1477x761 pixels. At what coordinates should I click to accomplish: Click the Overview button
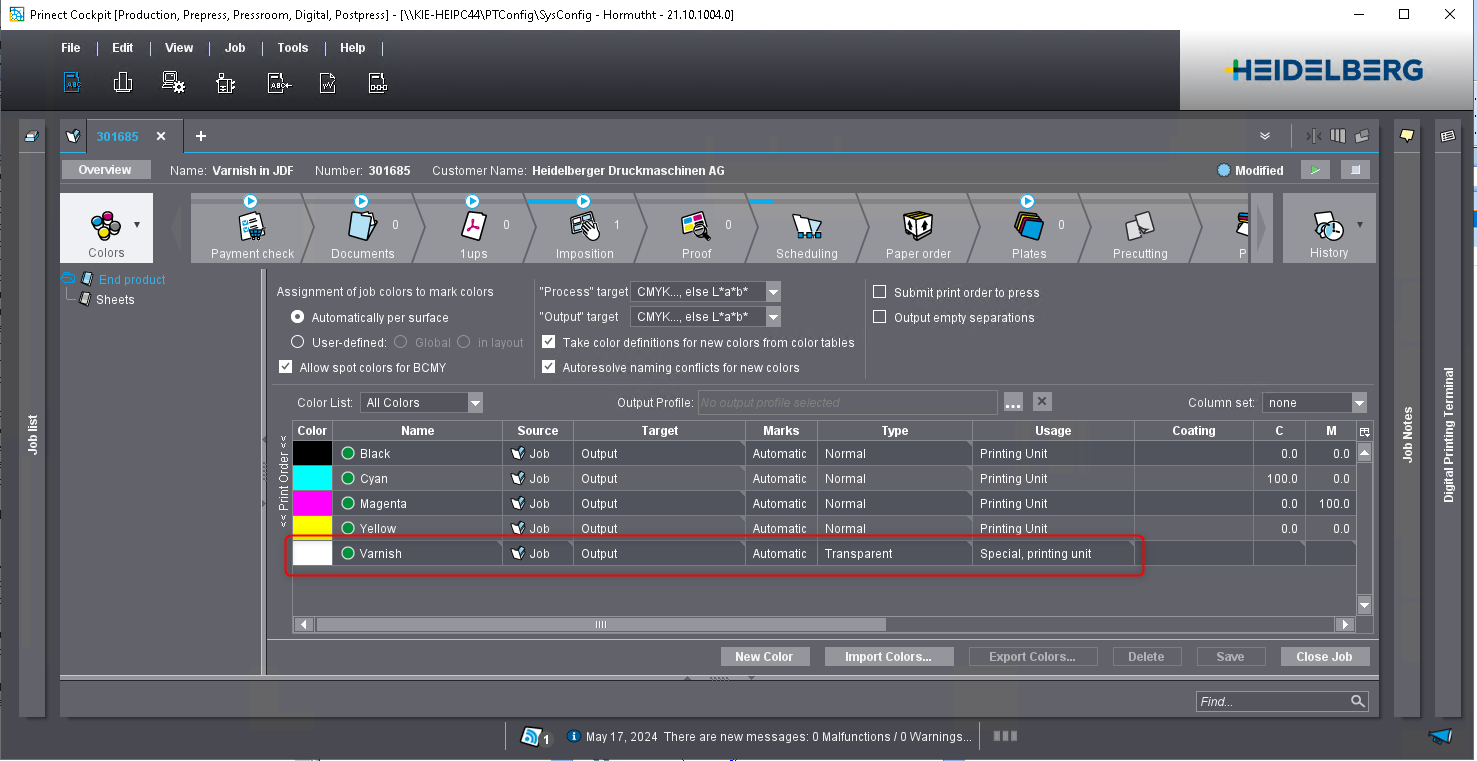click(x=105, y=170)
